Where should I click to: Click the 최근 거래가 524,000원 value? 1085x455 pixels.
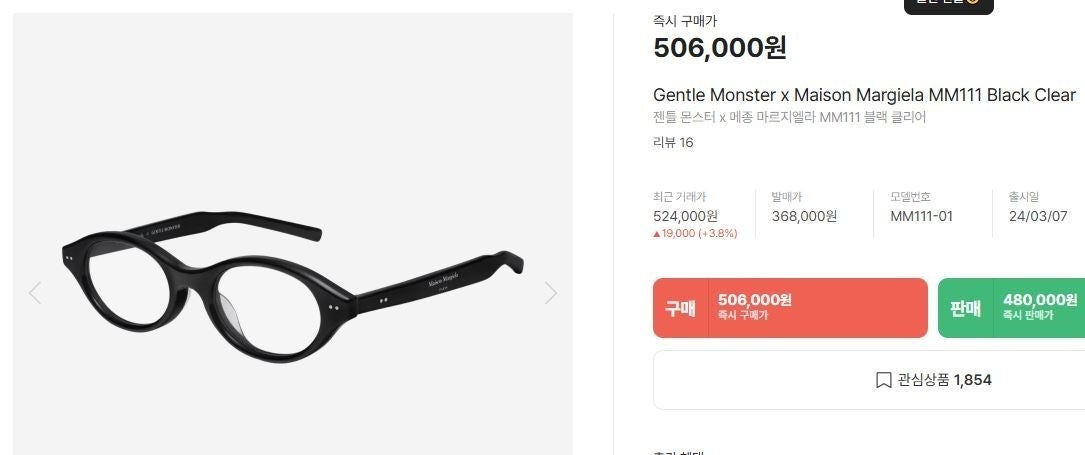685,216
